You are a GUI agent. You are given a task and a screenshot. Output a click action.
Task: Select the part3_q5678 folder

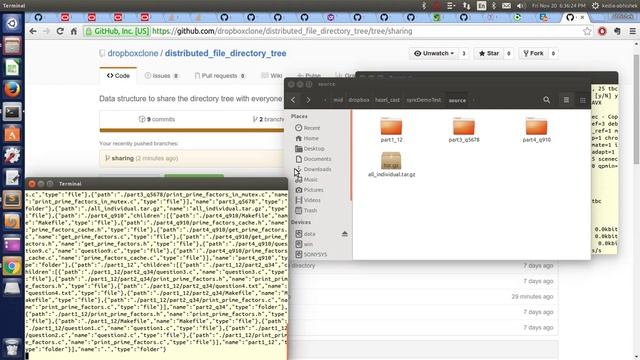tap(464, 129)
